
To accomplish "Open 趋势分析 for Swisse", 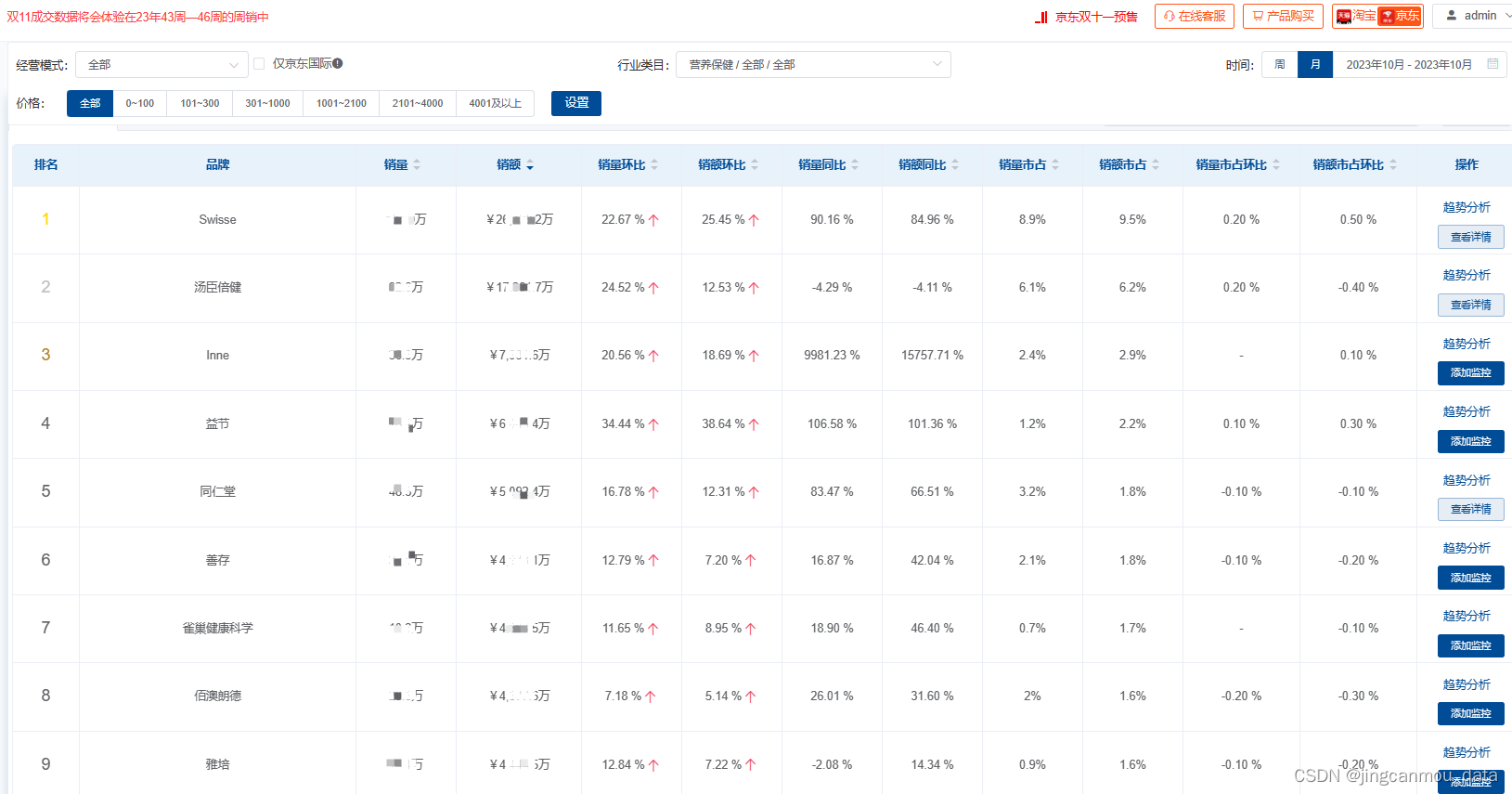I will click(1467, 207).
